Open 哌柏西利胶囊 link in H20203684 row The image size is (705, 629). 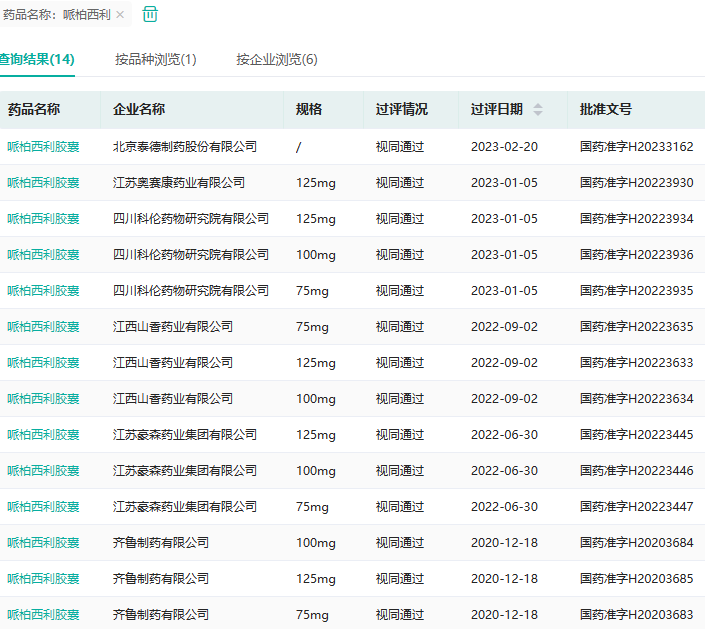(x=44, y=543)
